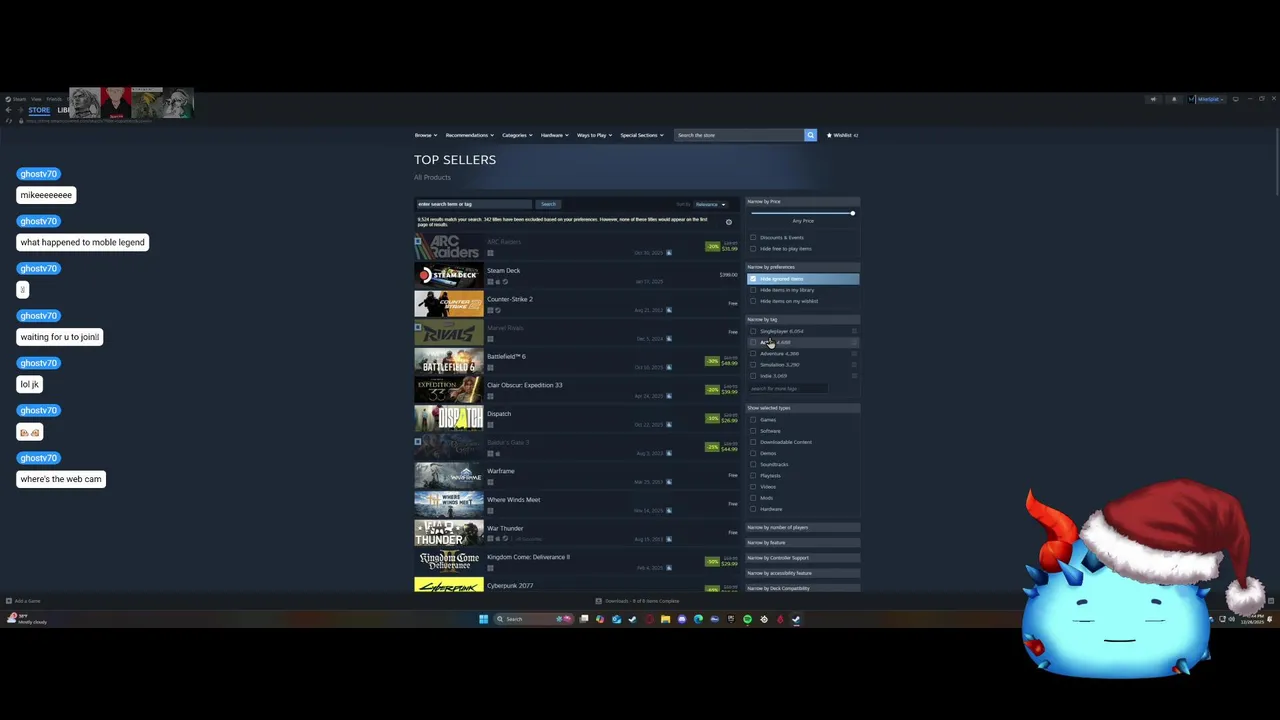1280x720 pixels.
Task: Expand Narrow by accessibility feature
Action: (802, 573)
